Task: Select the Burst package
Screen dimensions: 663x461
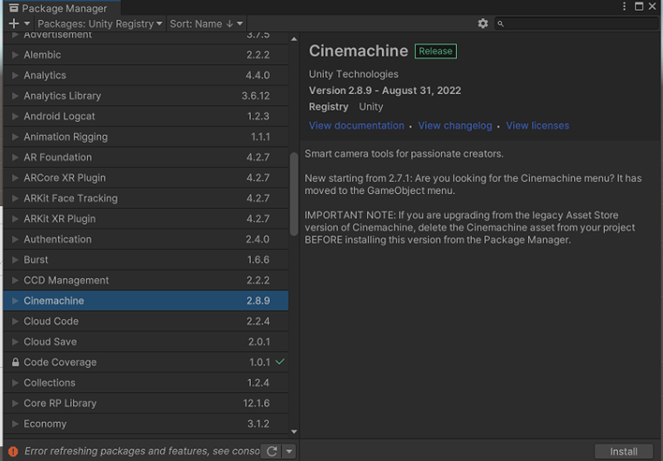Action: (x=146, y=260)
